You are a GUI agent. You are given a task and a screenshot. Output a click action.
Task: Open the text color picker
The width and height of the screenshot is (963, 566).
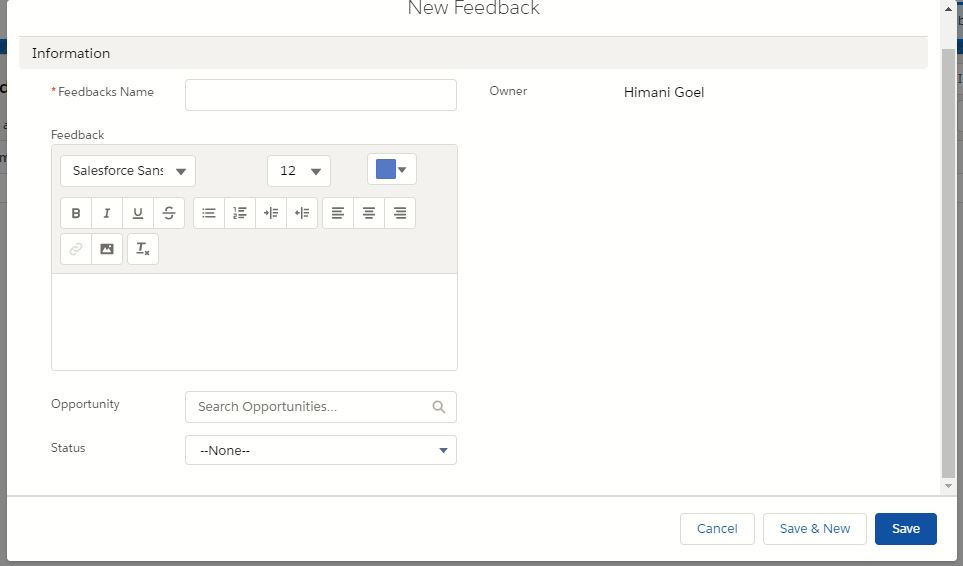click(x=391, y=170)
